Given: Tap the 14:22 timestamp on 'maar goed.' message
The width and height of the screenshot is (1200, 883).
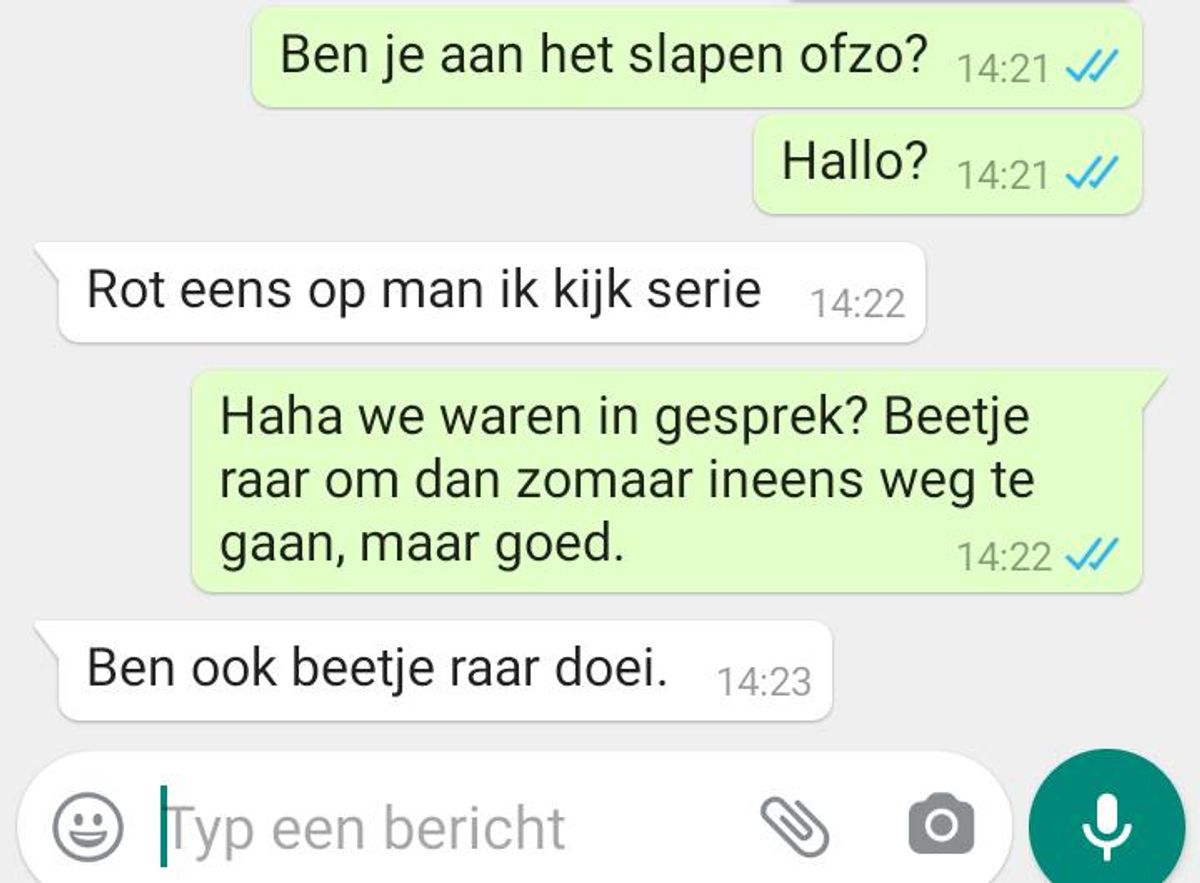Looking at the screenshot, I should click(x=1003, y=555).
